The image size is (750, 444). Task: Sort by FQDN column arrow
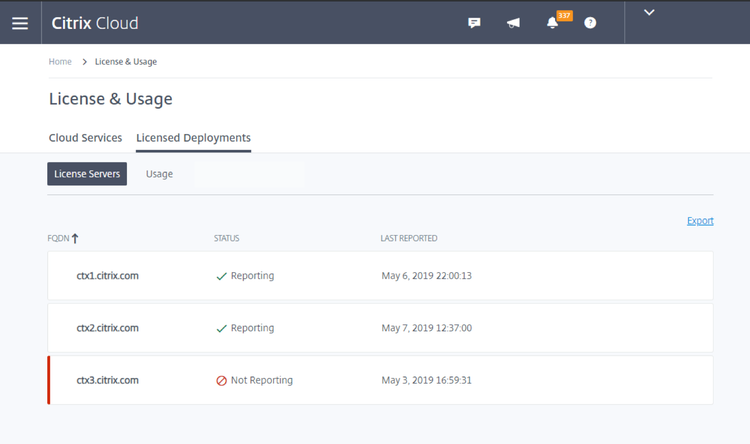click(x=75, y=238)
